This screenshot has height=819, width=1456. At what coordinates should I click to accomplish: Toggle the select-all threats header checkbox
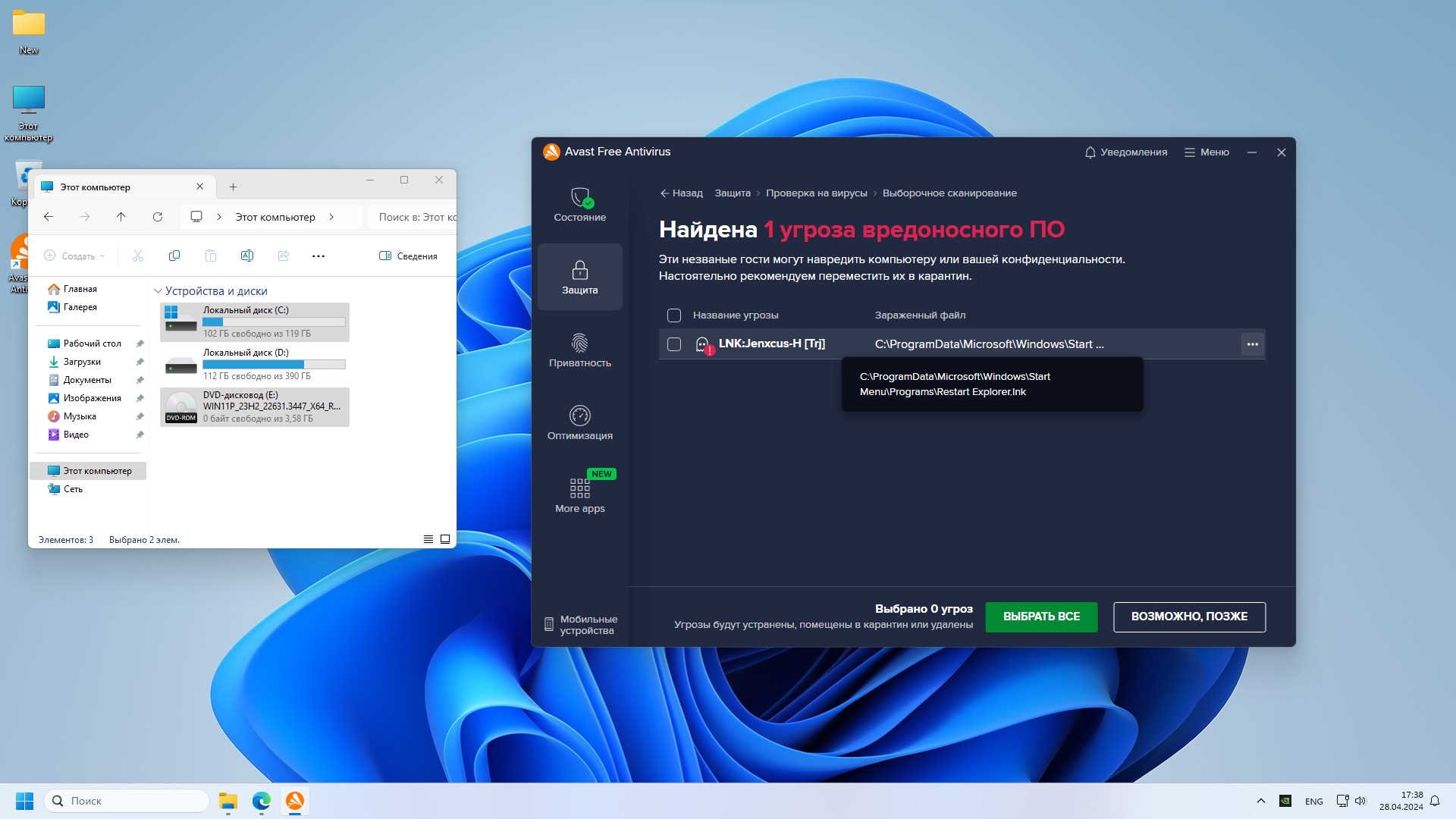pyautogui.click(x=673, y=315)
